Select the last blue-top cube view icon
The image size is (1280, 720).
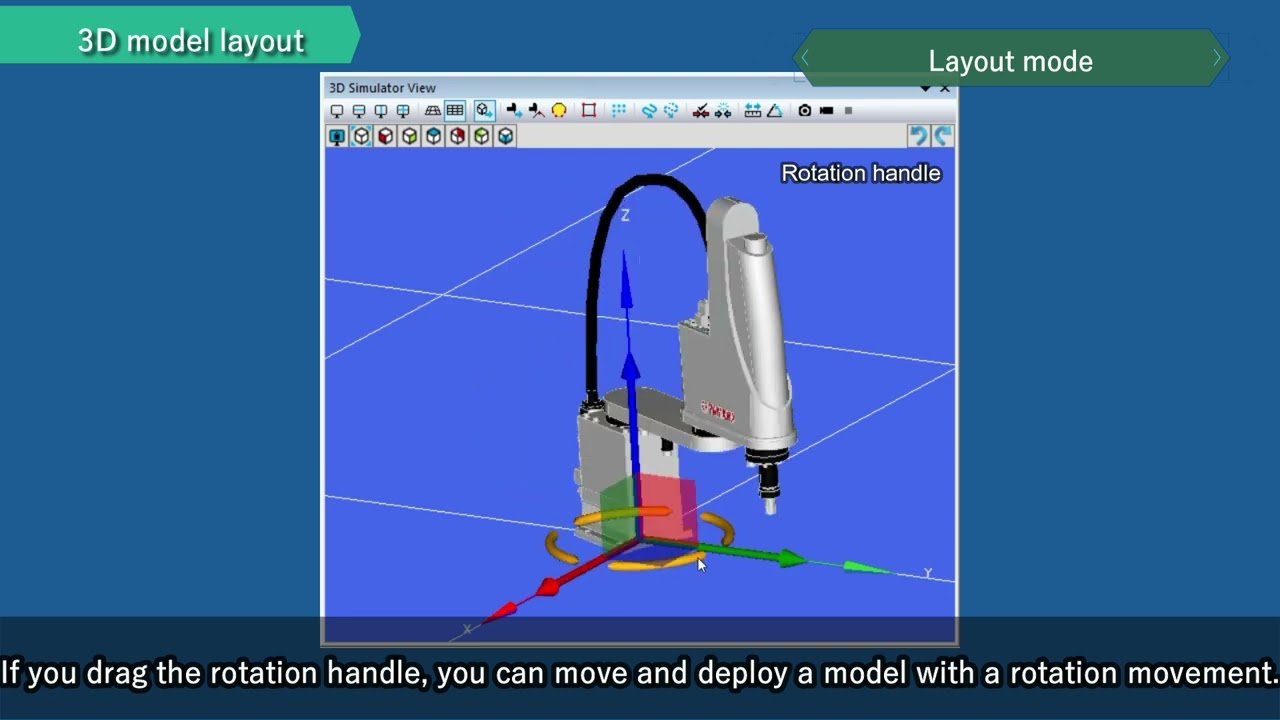pyautogui.click(x=505, y=136)
